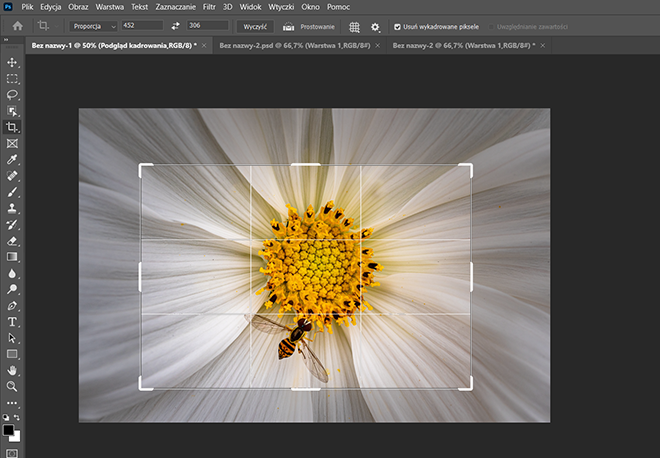Expand the collapsed toolbox panel arrows
660x458 pixels.
pos(6,40)
